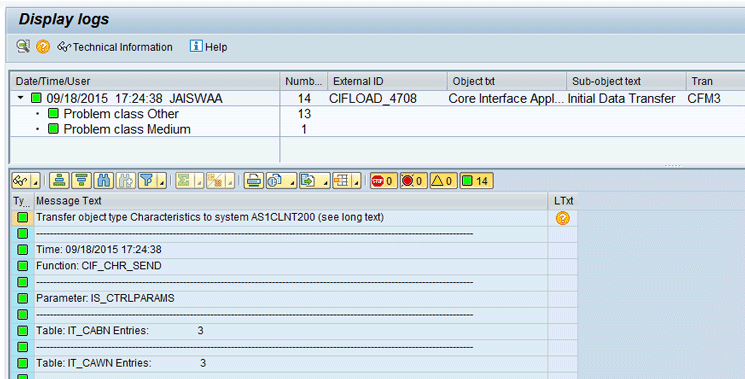The width and height of the screenshot is (745, 379).
Task: Collapse the 09/18/2015 17:24:38 JAISWAA log node
Action: tap(20, 98)
